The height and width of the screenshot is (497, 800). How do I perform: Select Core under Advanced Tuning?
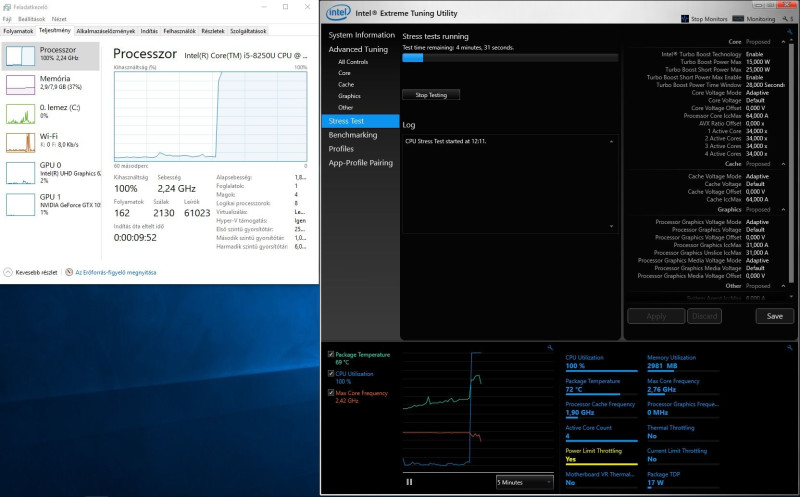[x=344, y=73]
